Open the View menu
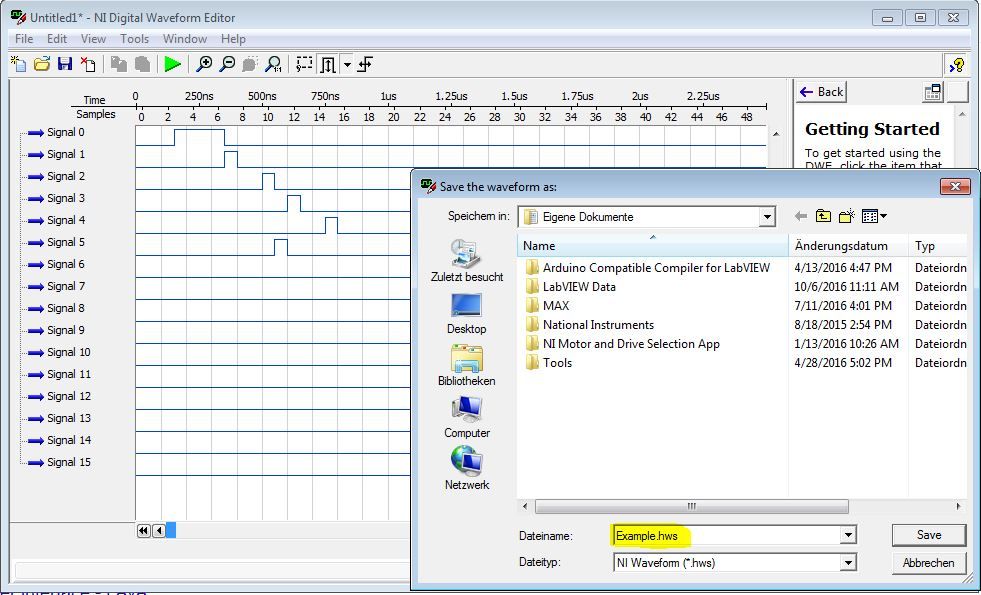Image resolution: width=981 pixels, height=595 pixels. [93, 39]
